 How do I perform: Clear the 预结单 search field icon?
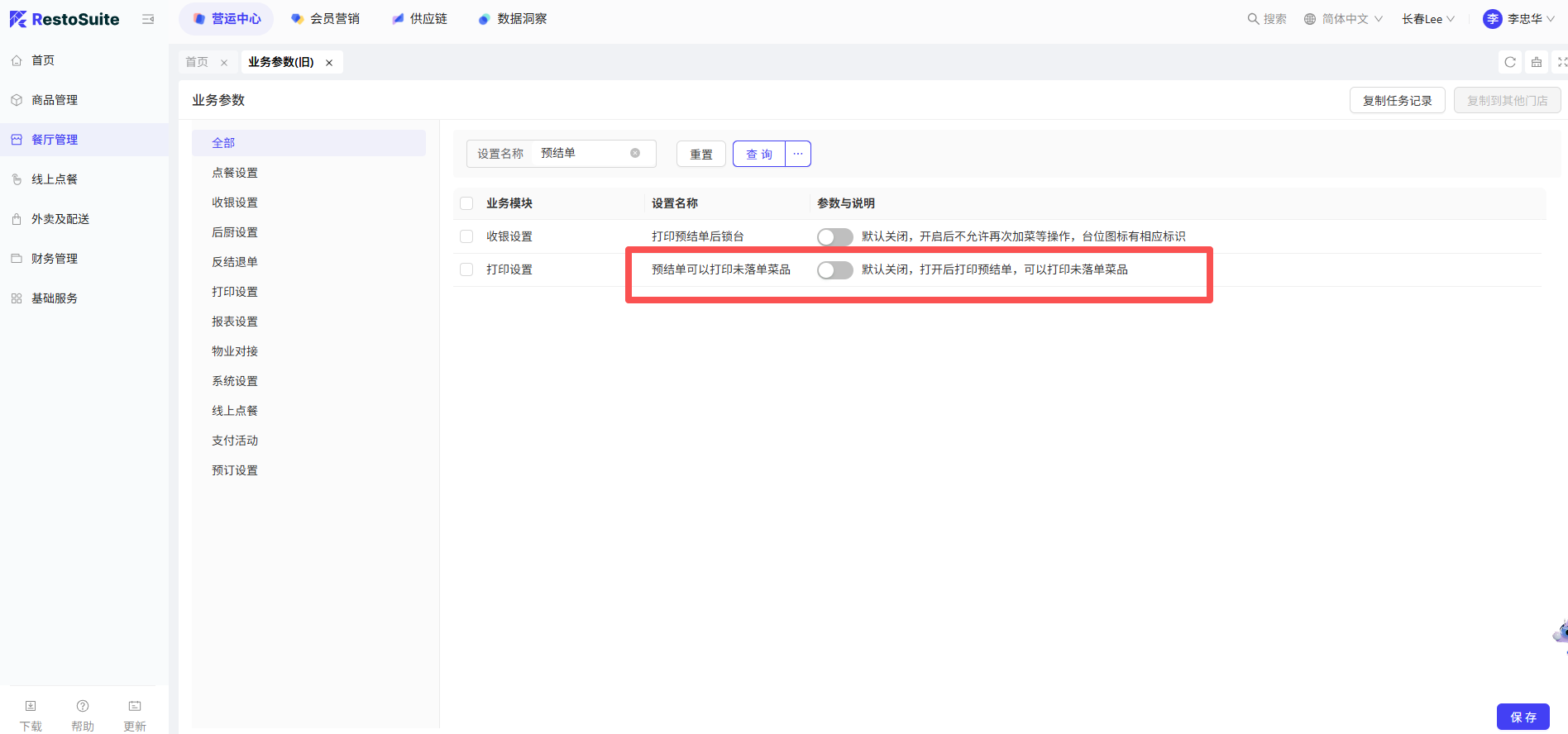click(x=635, y=153)
